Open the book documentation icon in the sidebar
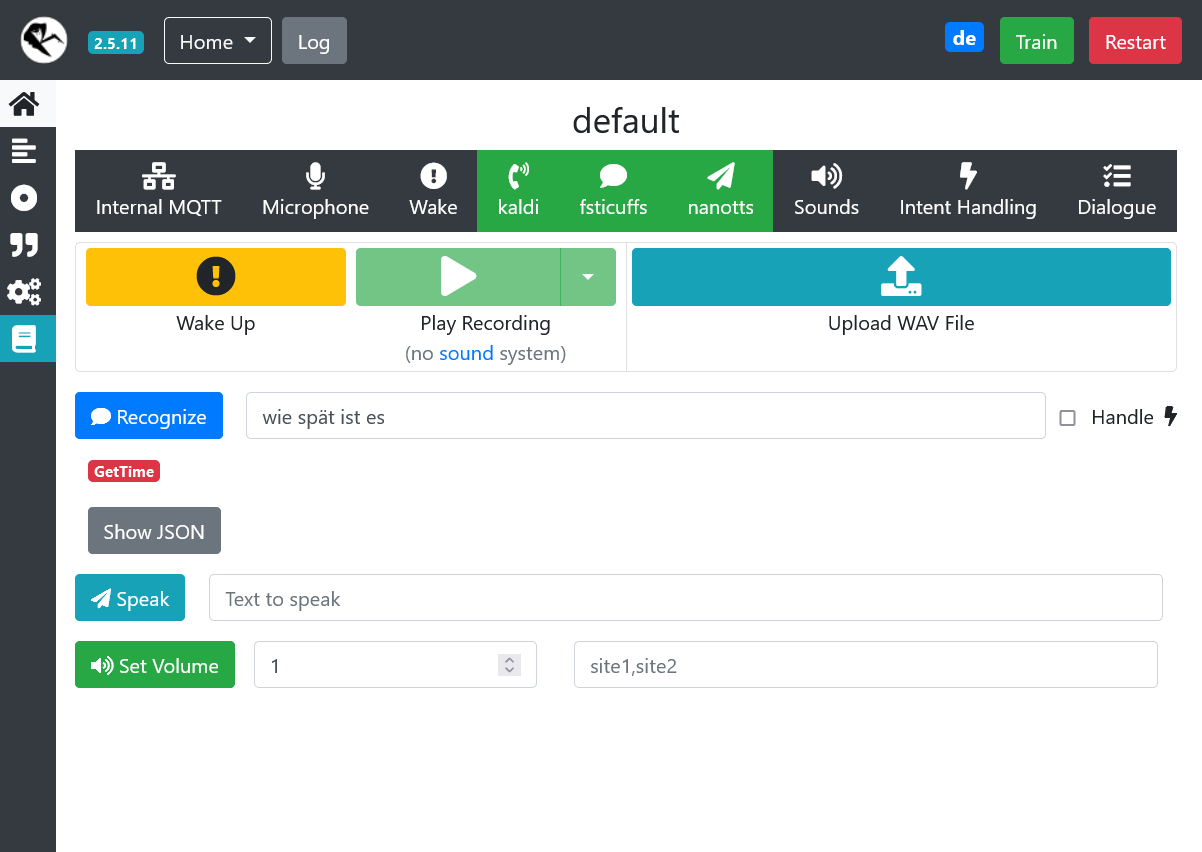 (24, 339)
